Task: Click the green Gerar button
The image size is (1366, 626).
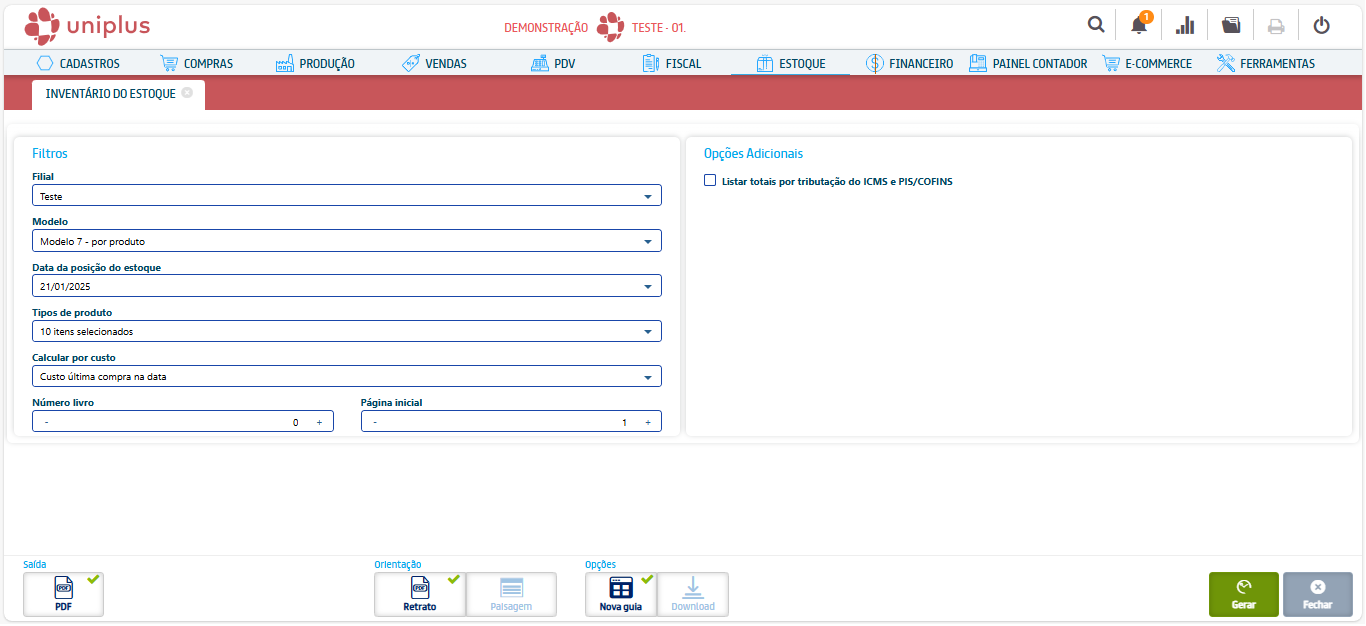Action: click(x=1243, y=594)
